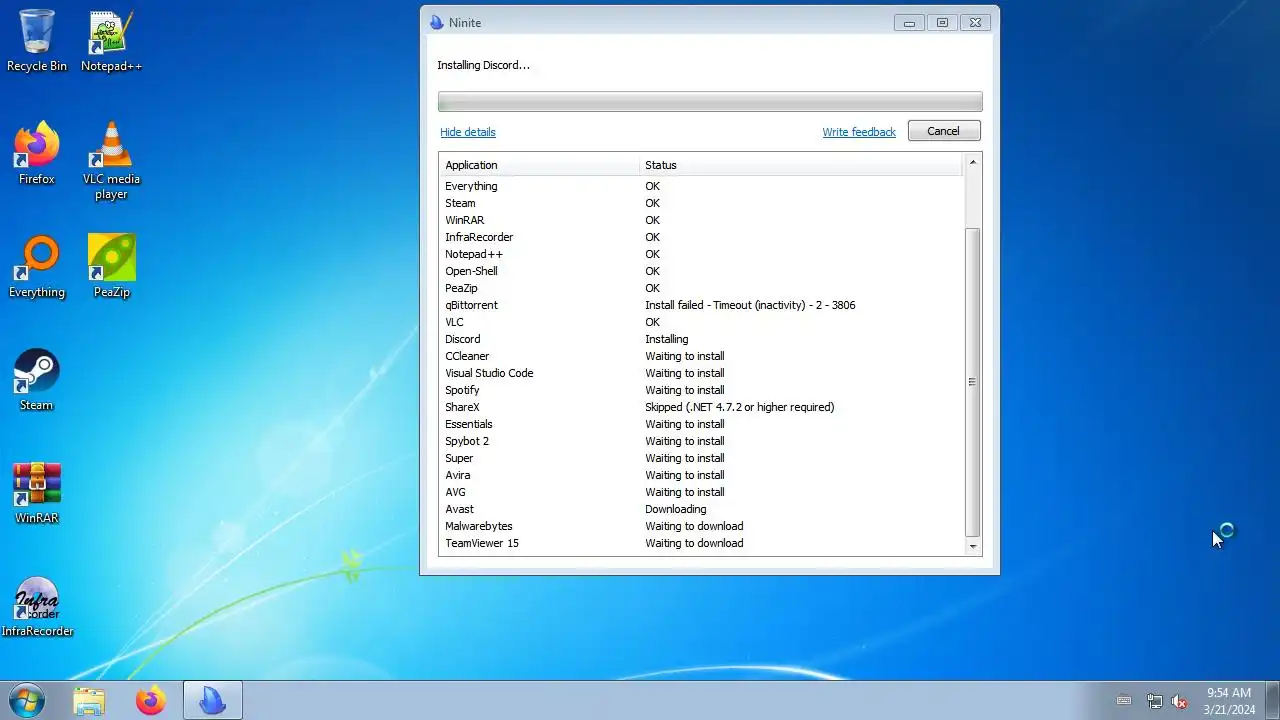Click the Status column header

pyautogui.click(x=801, y=165)
